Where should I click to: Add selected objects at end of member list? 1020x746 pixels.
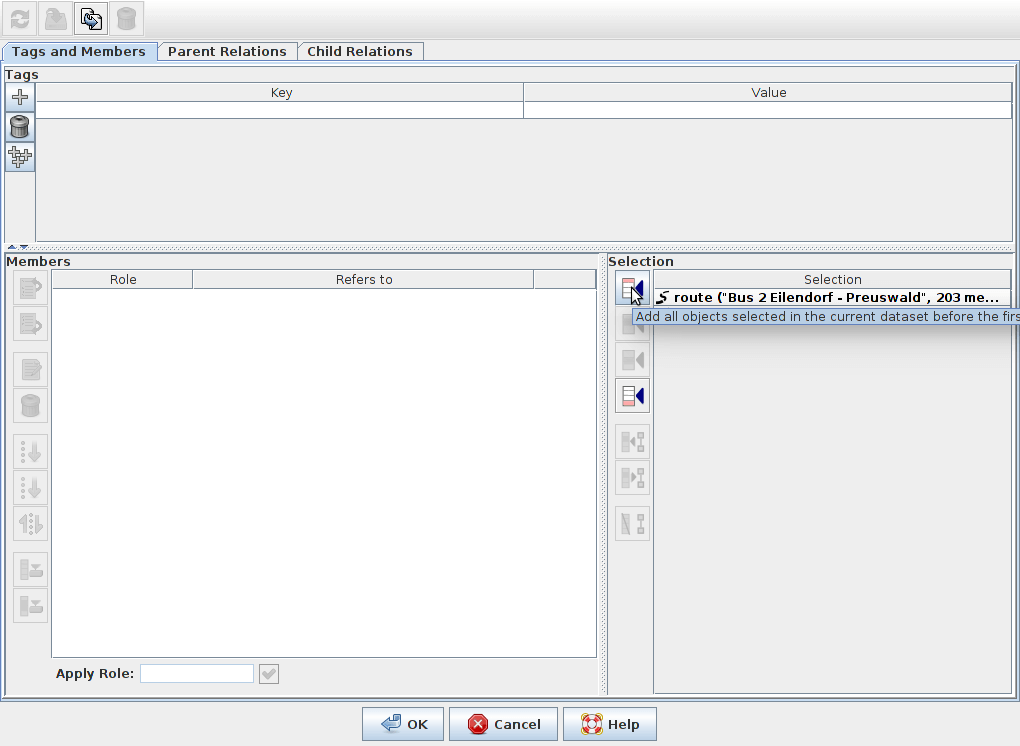pyautogui.click(x=632, y=396)
